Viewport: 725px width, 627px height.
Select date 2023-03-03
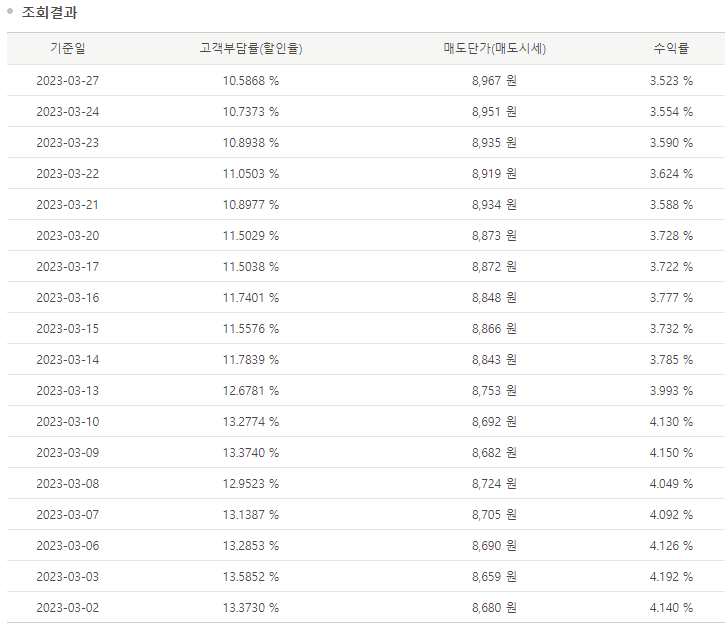(68, 576)
